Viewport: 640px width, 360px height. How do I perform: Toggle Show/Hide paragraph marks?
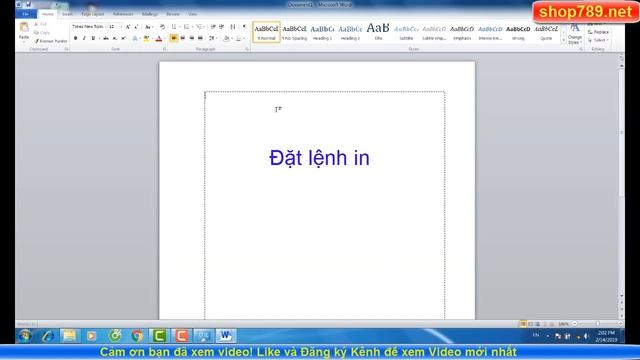coord(244,27)
